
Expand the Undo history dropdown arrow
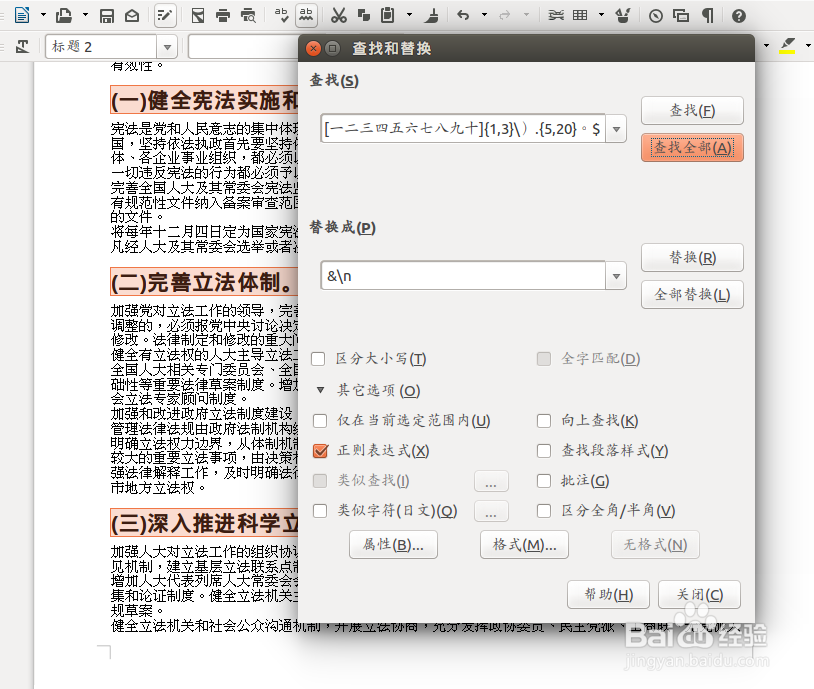484,16
